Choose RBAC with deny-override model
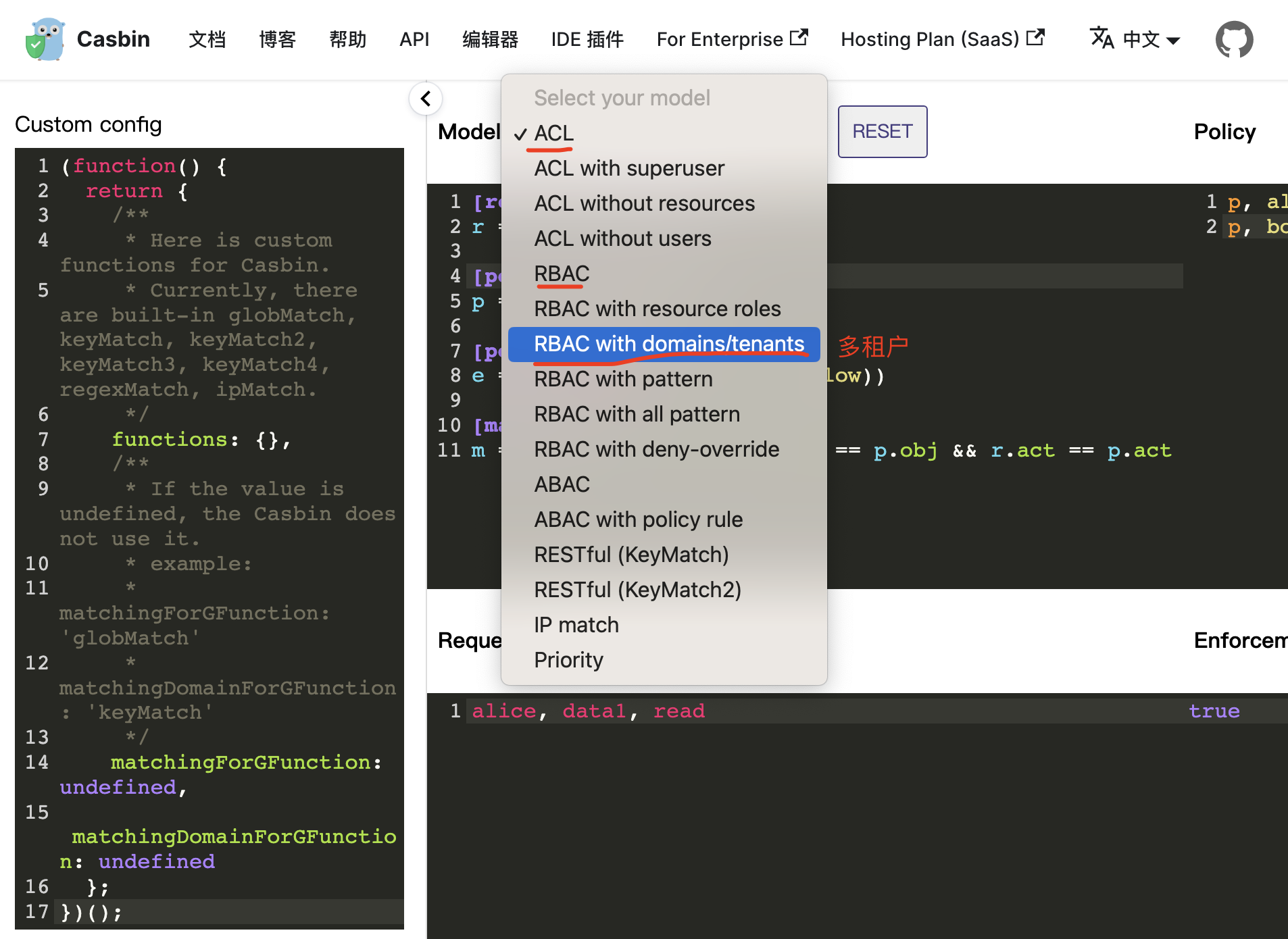 click(x=656, y=449)
